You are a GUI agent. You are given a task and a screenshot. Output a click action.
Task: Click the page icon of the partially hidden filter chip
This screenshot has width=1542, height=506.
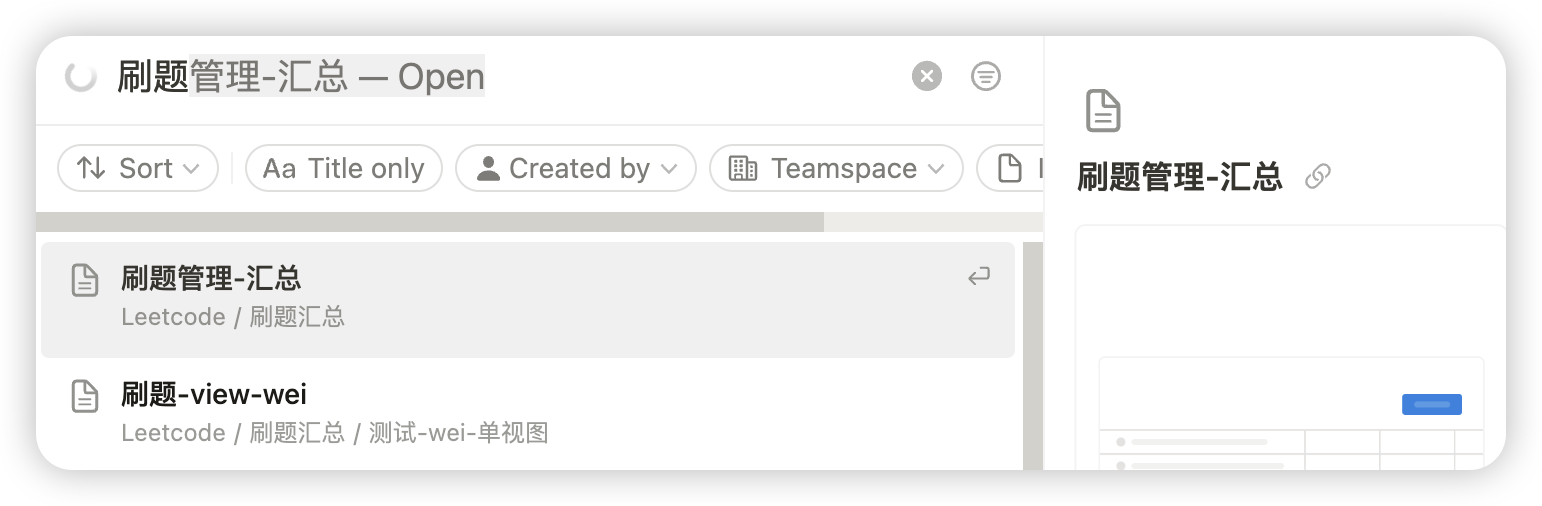[1011, 169]
